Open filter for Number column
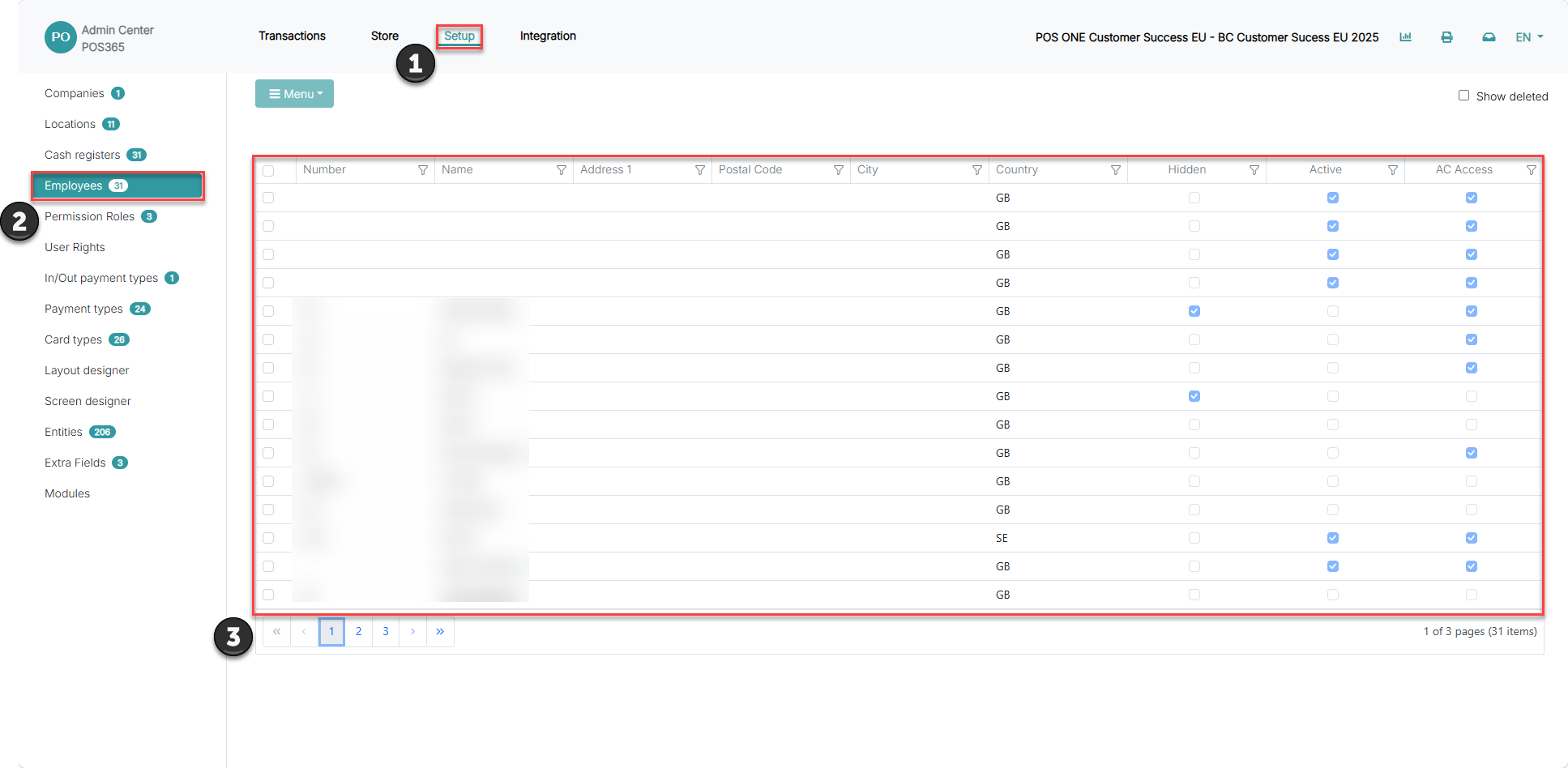Screen dimensions: 1568x768 point(422,170)
